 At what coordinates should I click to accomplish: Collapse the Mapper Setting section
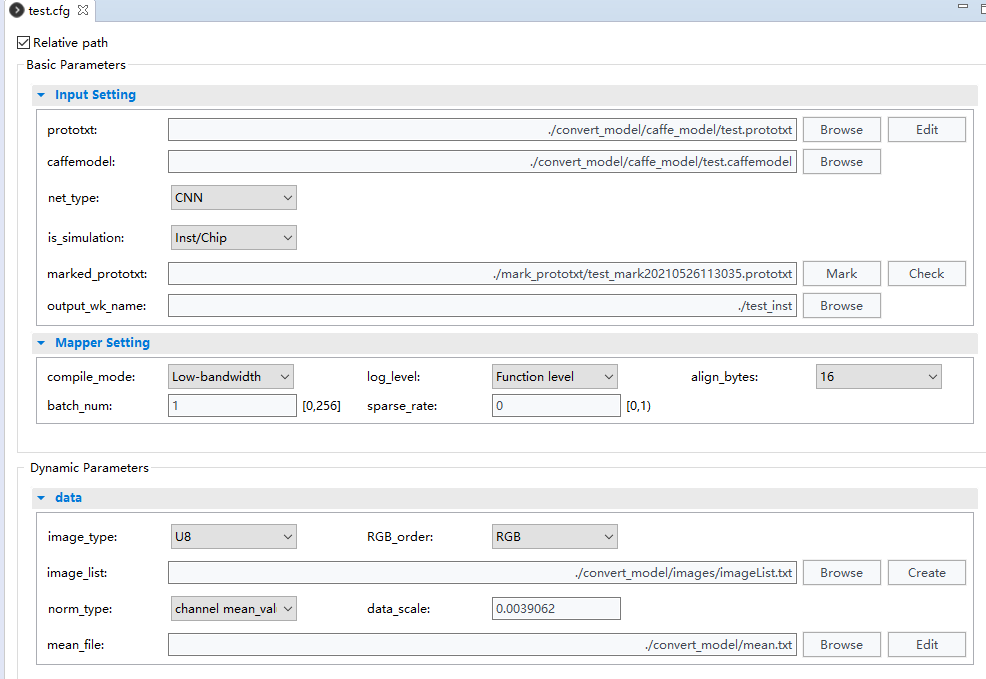[41, 343]
